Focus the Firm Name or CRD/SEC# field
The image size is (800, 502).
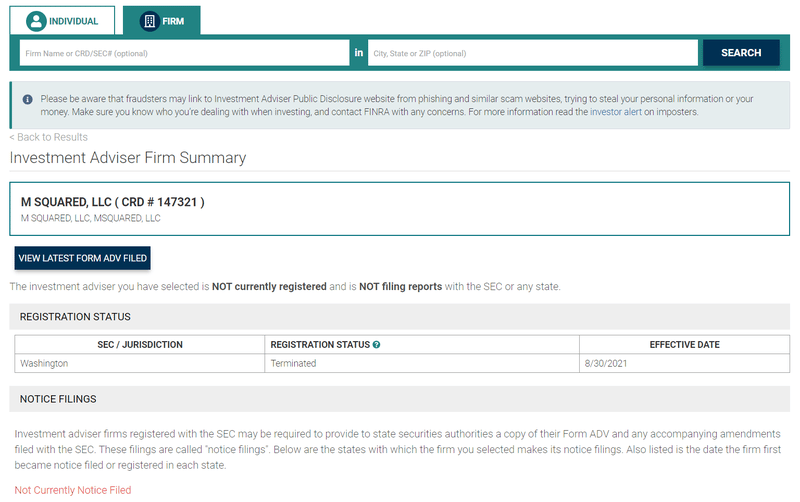point(185,53)
